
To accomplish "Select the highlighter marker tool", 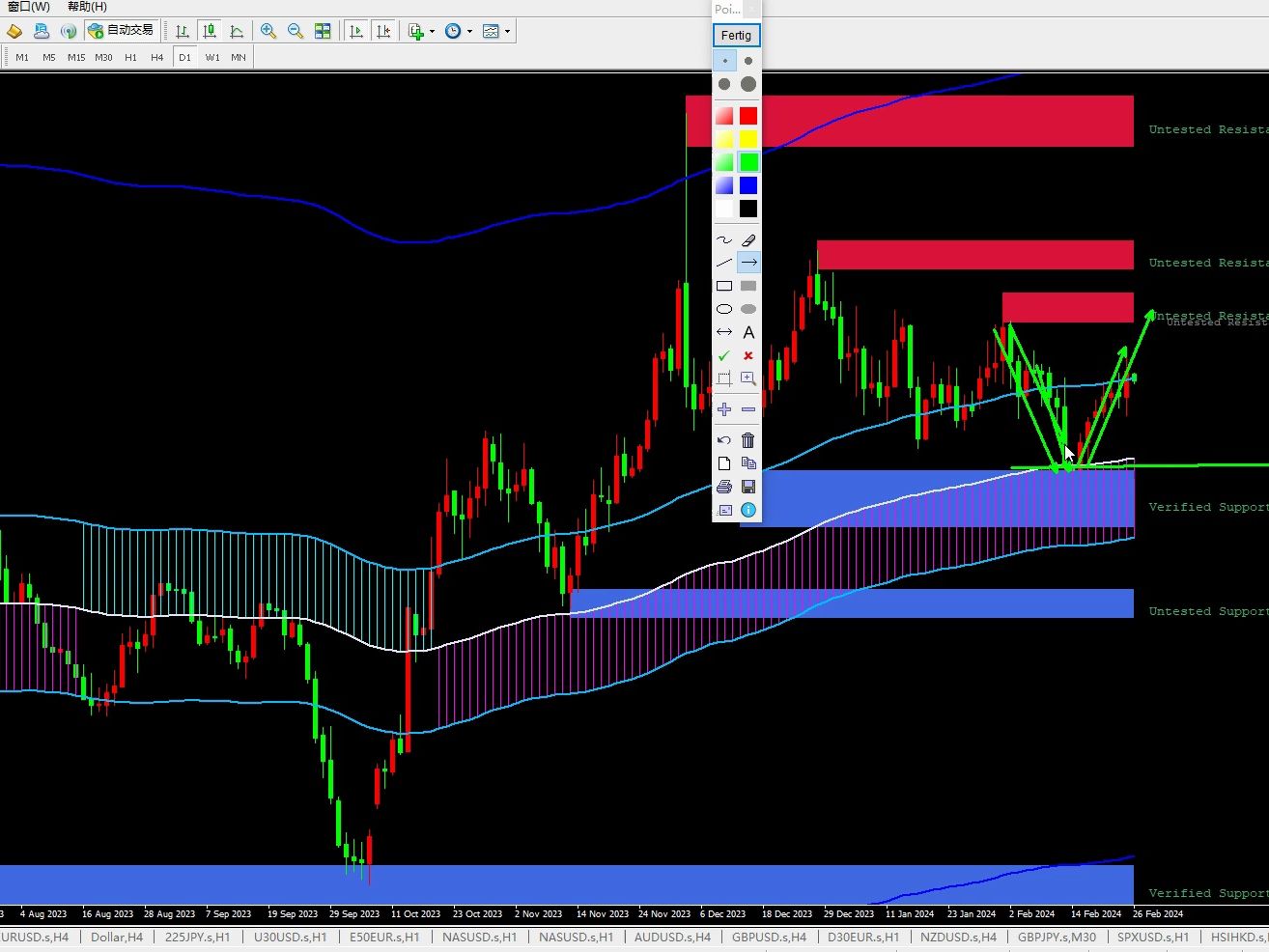I will pyautogui.click(x=748, y=240).
